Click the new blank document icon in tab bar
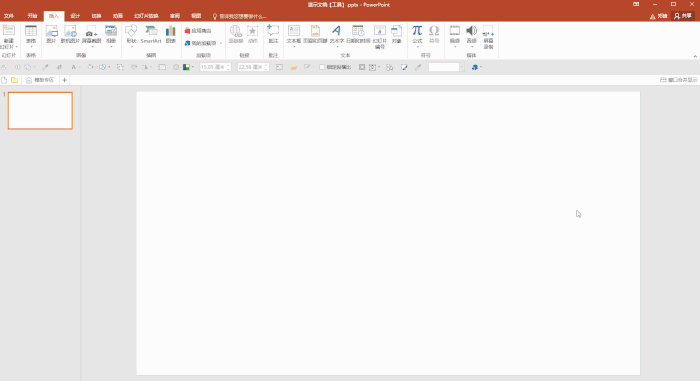Image resolution: width=700 pixels, height=381 pixels. [x=4, y=80]
